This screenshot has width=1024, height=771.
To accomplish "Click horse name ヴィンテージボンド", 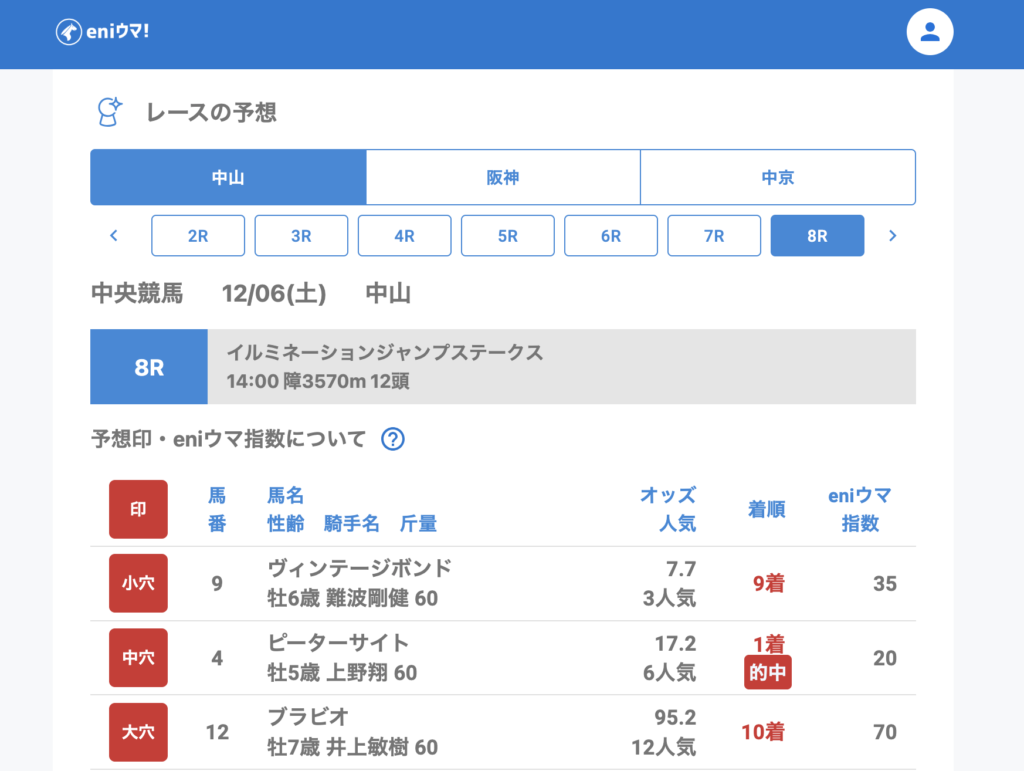I will (360, 568).
